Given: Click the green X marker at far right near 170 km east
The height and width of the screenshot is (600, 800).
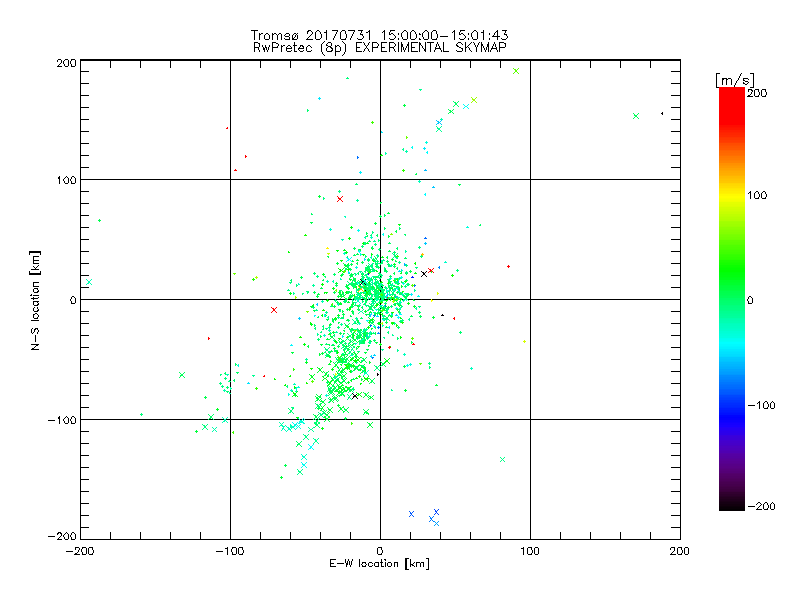Looking at the screenshot, I should tap(636, 116).
